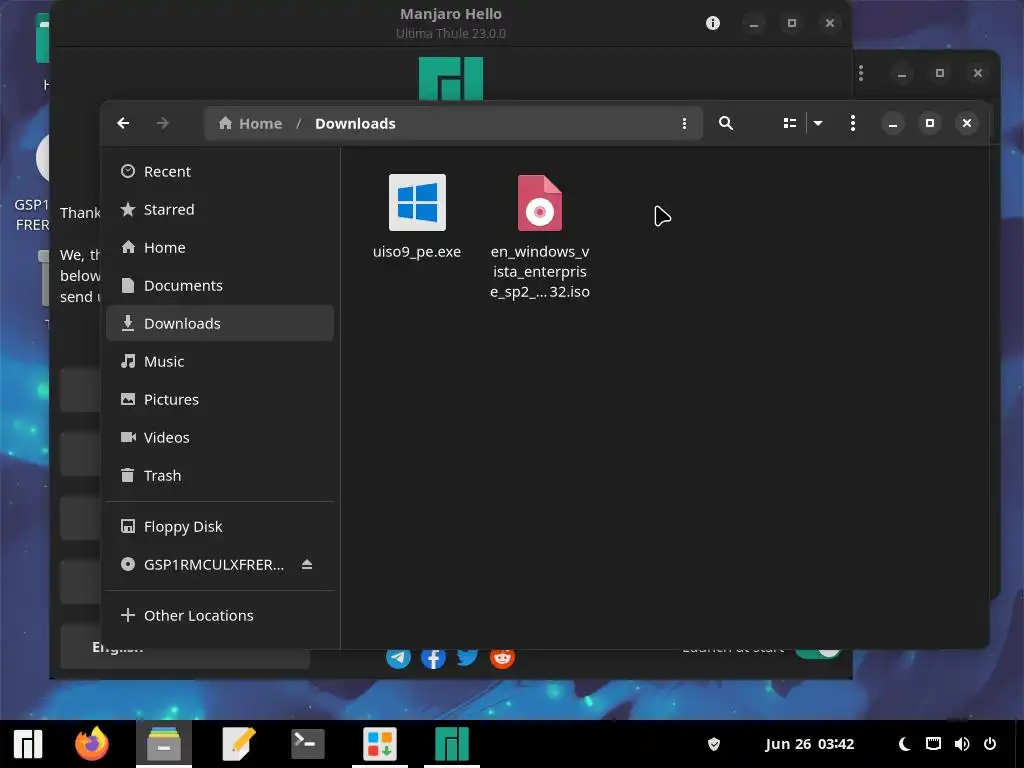The width and height of the screenshot is (1024, 768).
Task: Eject the GSP1RMCULXFRER disc
Action: (x=307, y=564)
